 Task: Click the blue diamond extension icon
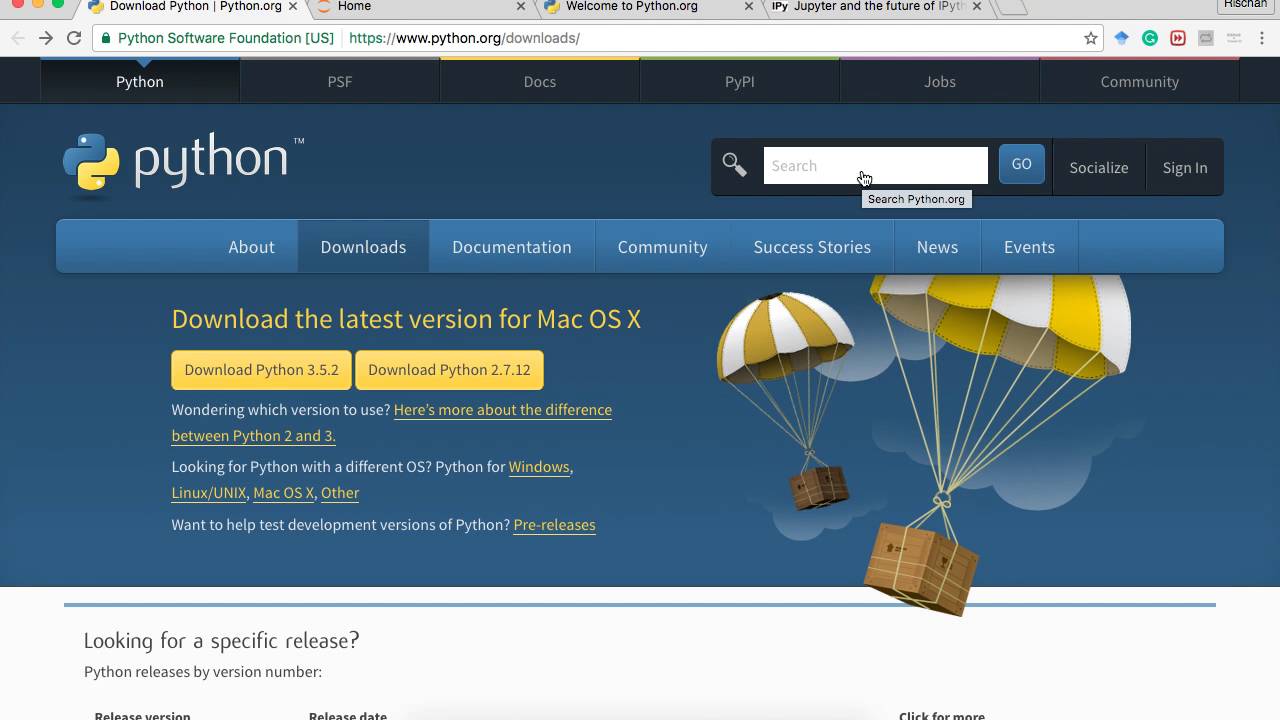click(1122, 38)
